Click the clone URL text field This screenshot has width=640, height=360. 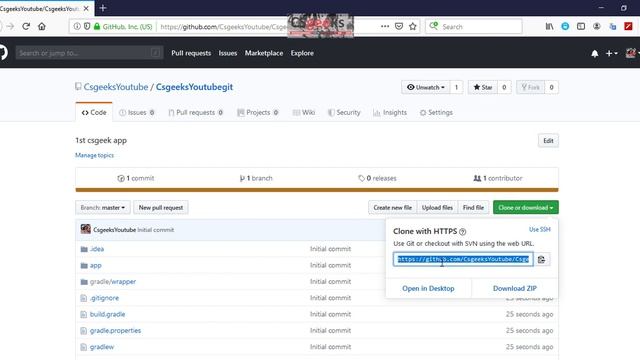click(463, 260)
